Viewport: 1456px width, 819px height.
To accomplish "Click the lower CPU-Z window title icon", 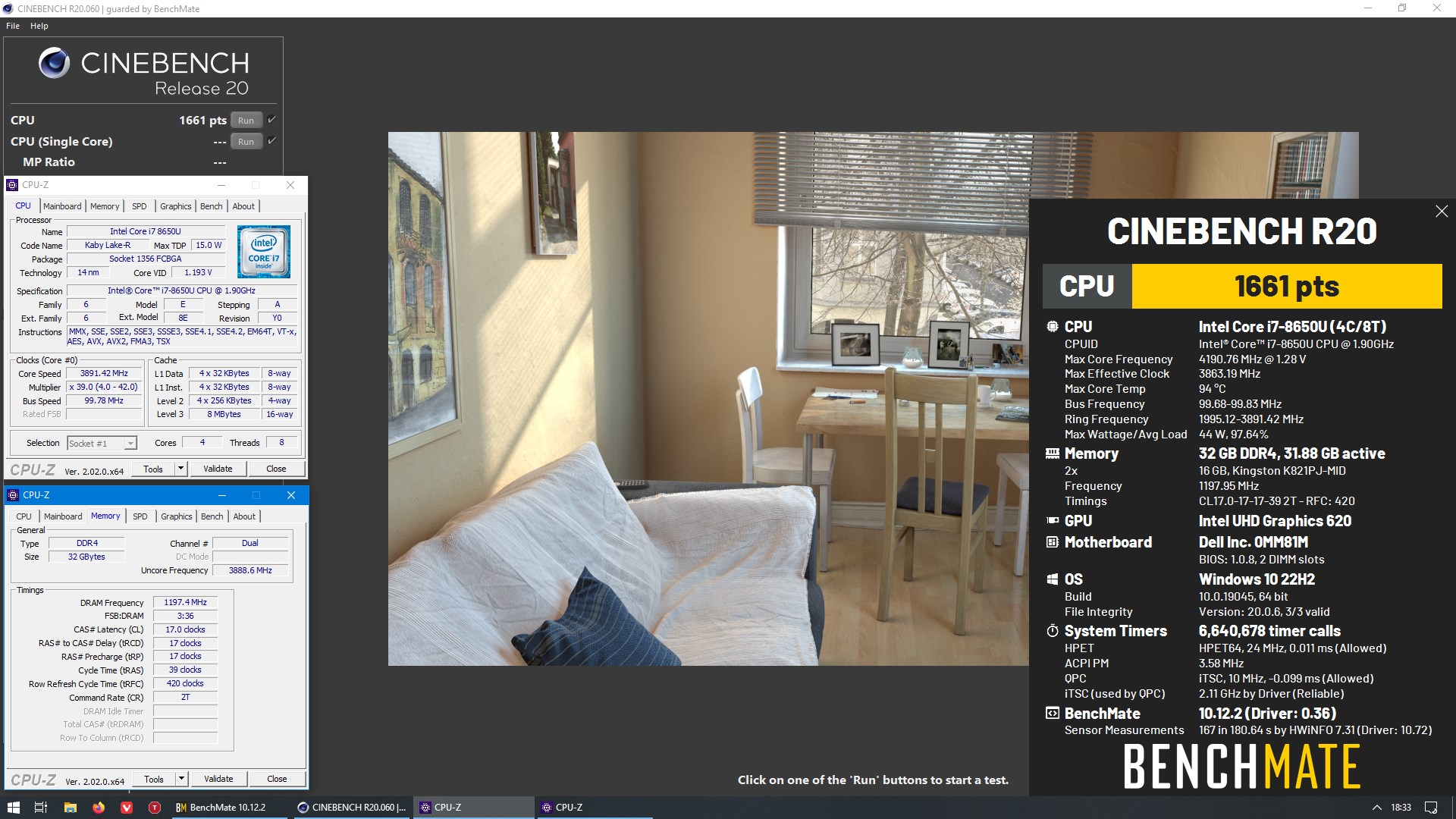I will 13,495.
